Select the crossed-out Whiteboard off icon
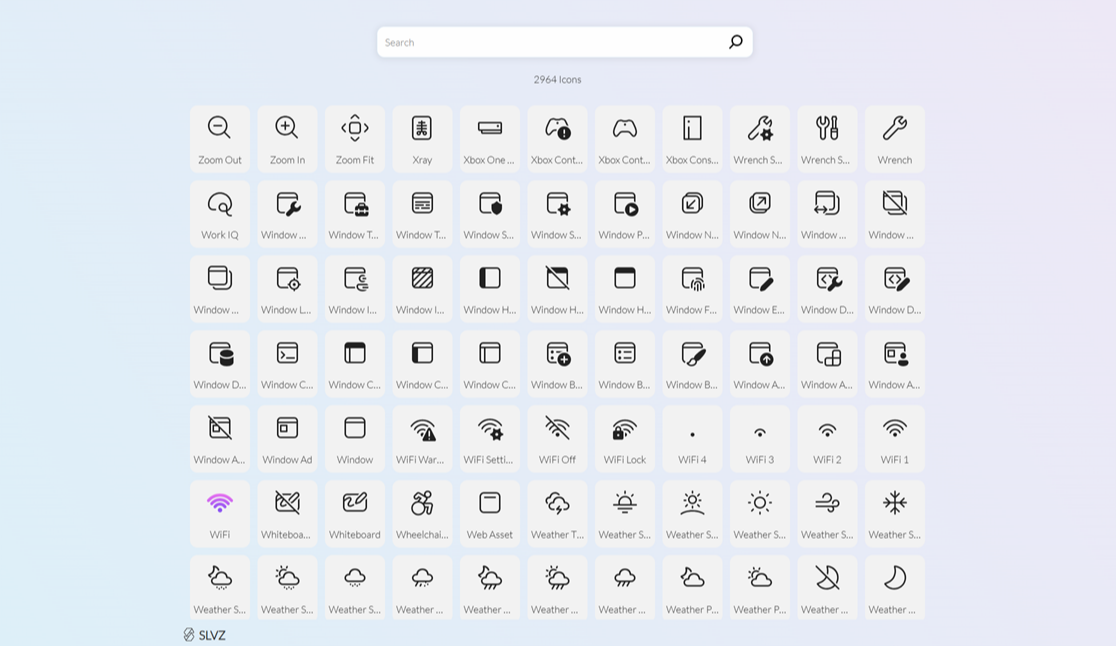 [288, 514]
